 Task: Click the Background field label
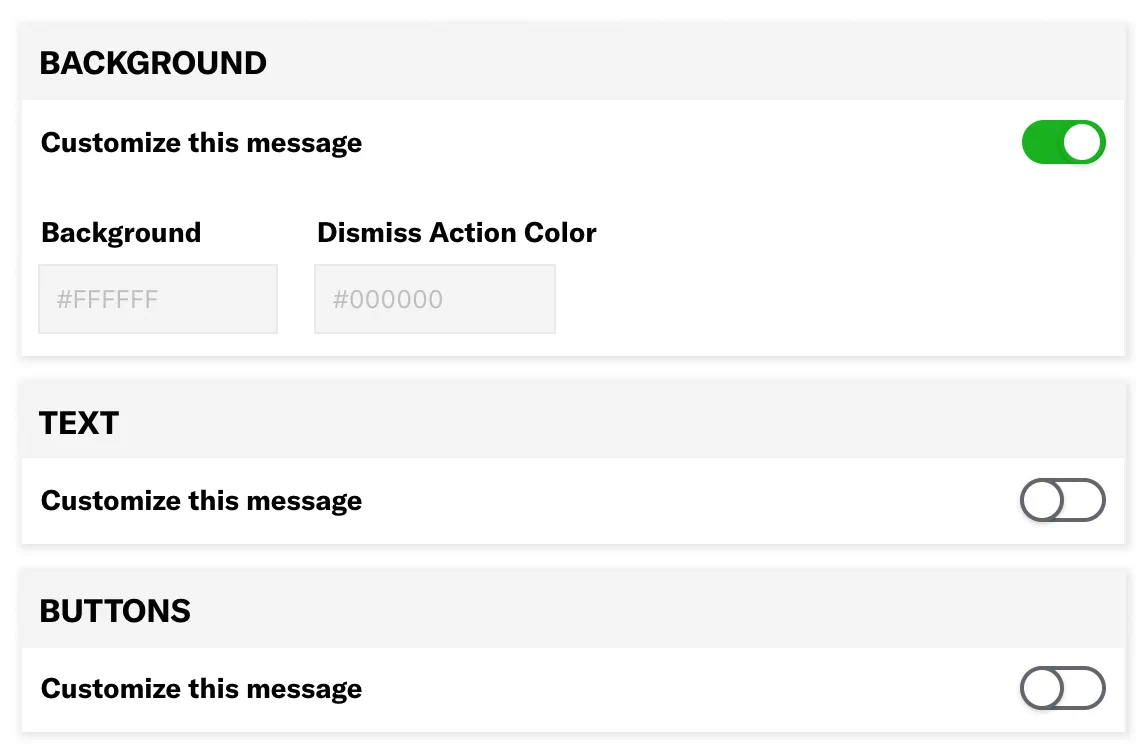point(120,232)
